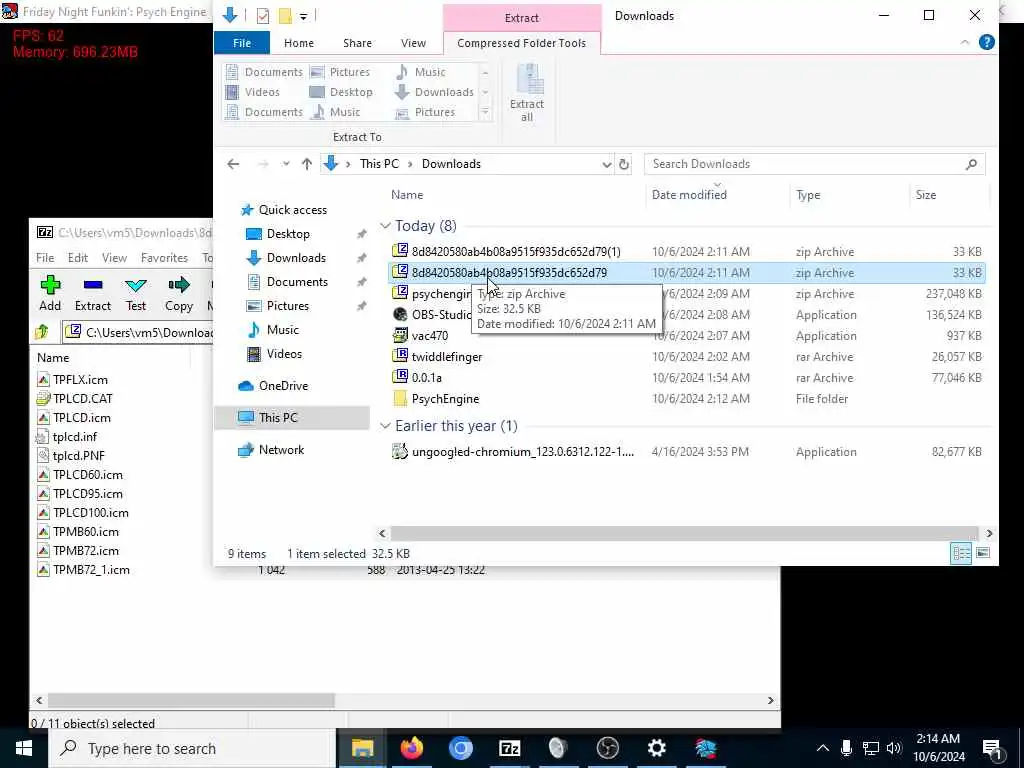Collapse the Today group
1024x768 pixels.
click(x=385, y=226)
